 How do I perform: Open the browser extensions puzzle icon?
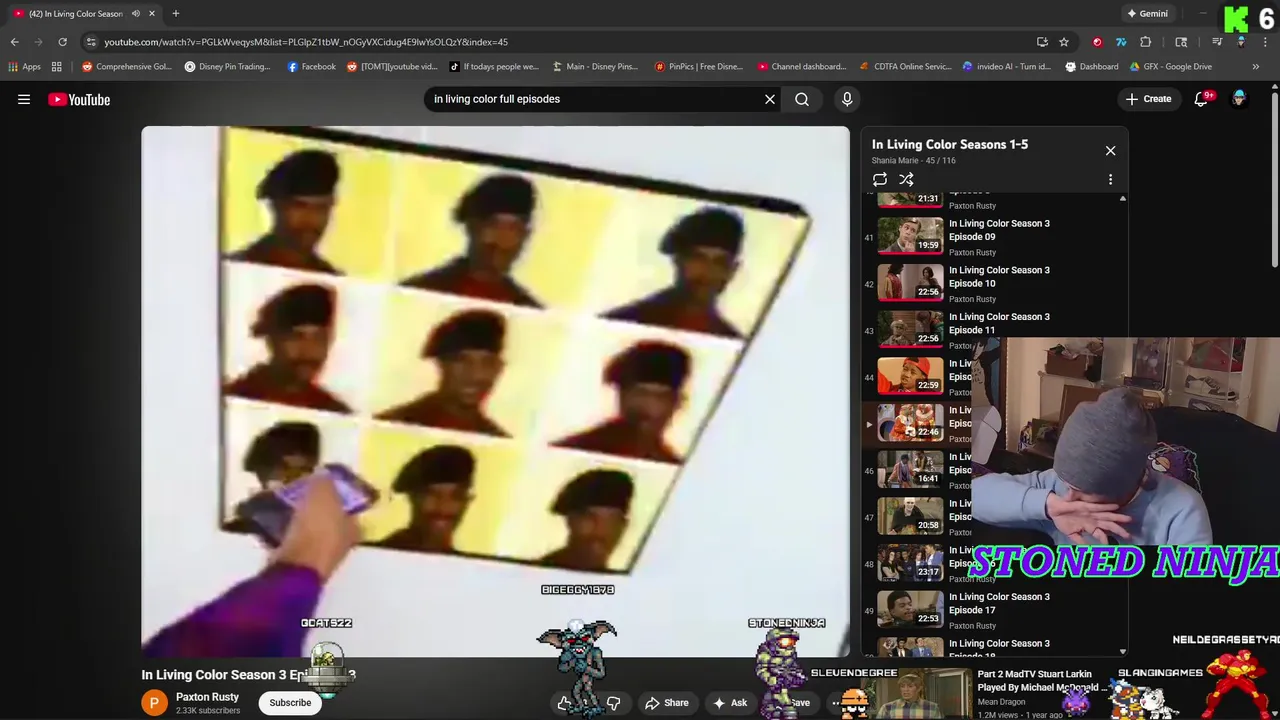tap(1146, 42)
